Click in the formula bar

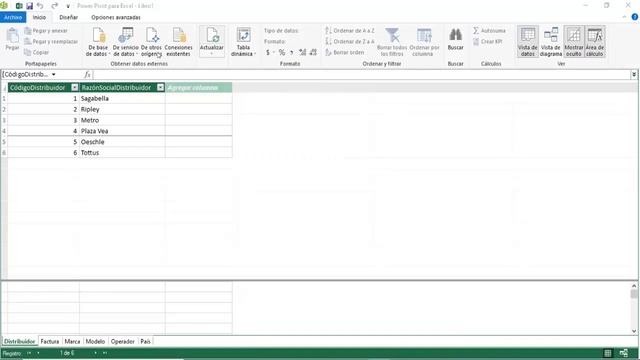[362, 75]
